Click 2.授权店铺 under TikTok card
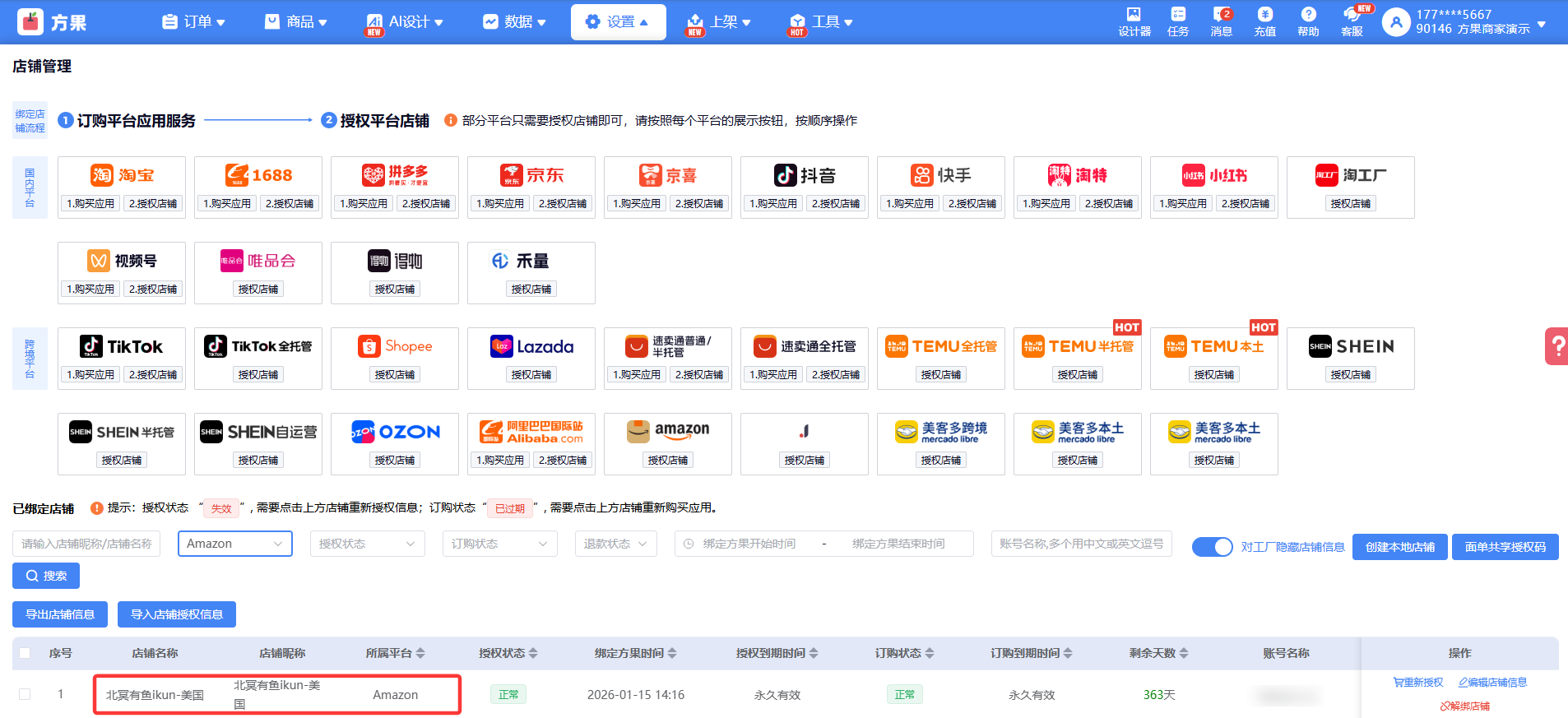Viewport: 1568px width, 718px height. [153, 374]
